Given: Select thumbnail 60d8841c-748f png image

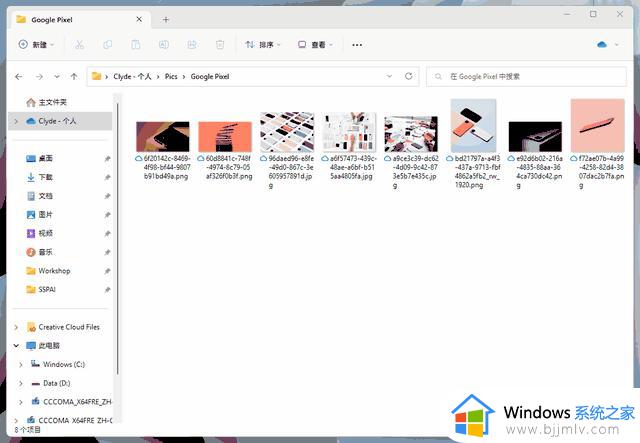Looking at the screenshot, I should (x=225, y=136).
